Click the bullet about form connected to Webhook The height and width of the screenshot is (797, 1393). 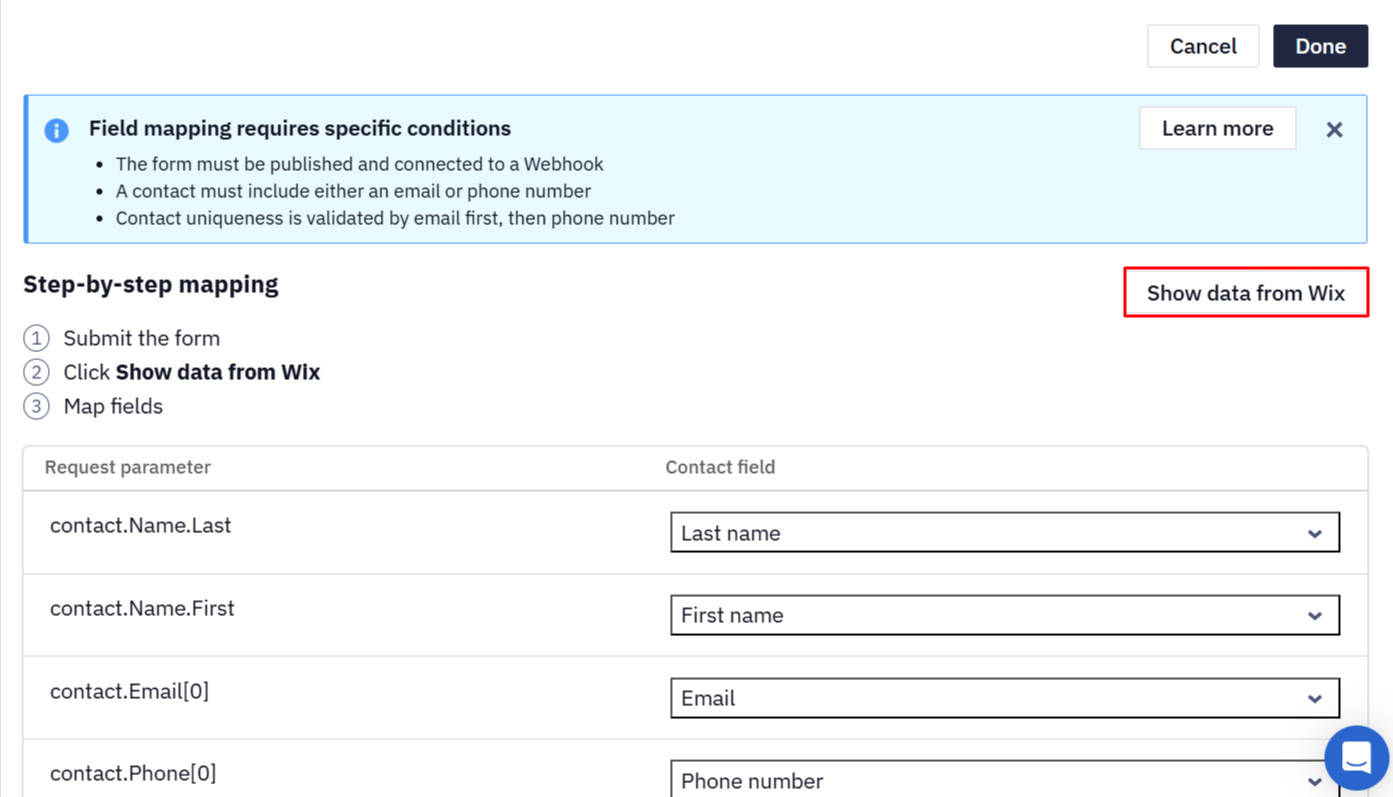tap(359, 164)
